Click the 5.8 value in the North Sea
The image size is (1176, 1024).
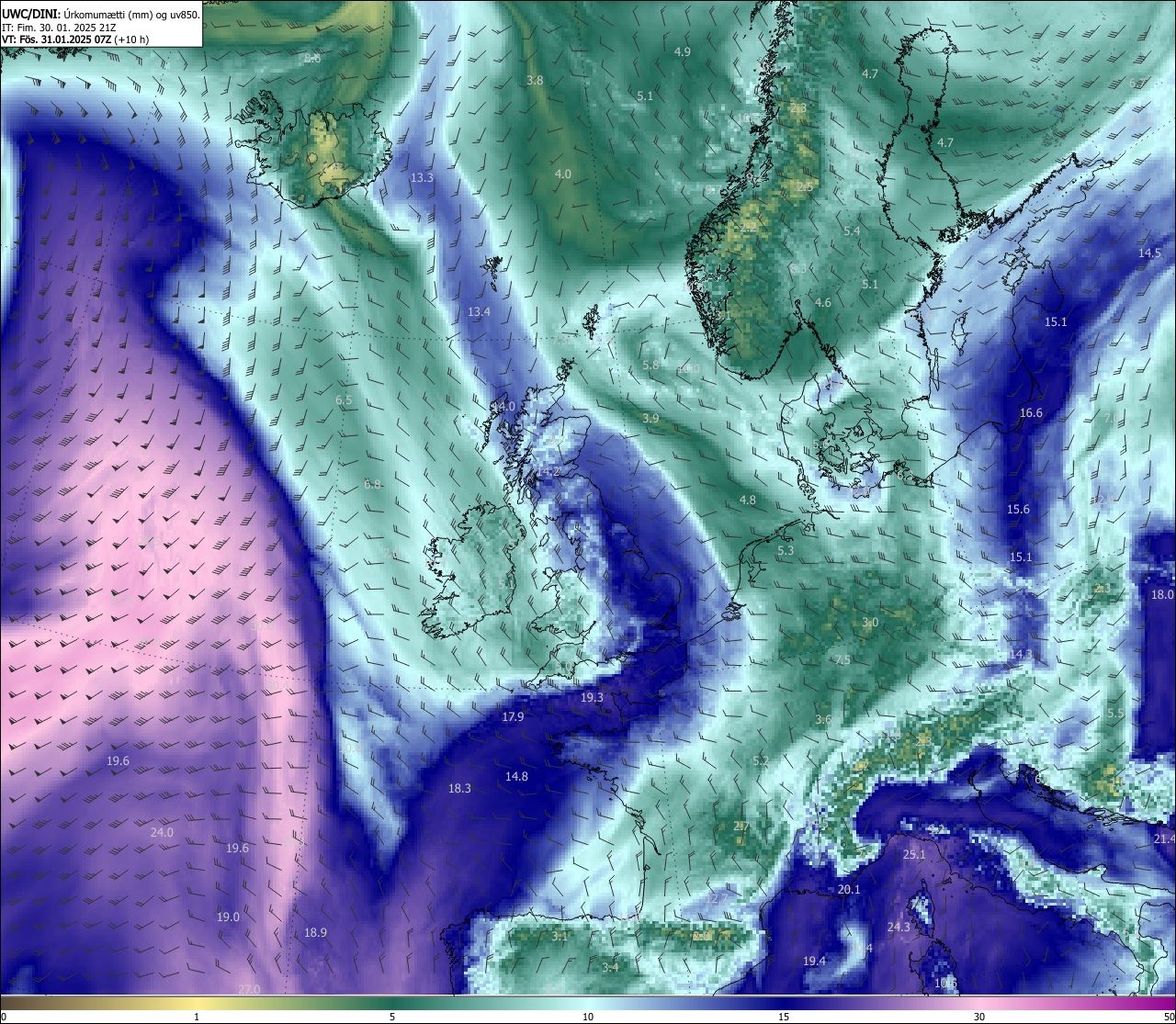[x=650, y=366]
